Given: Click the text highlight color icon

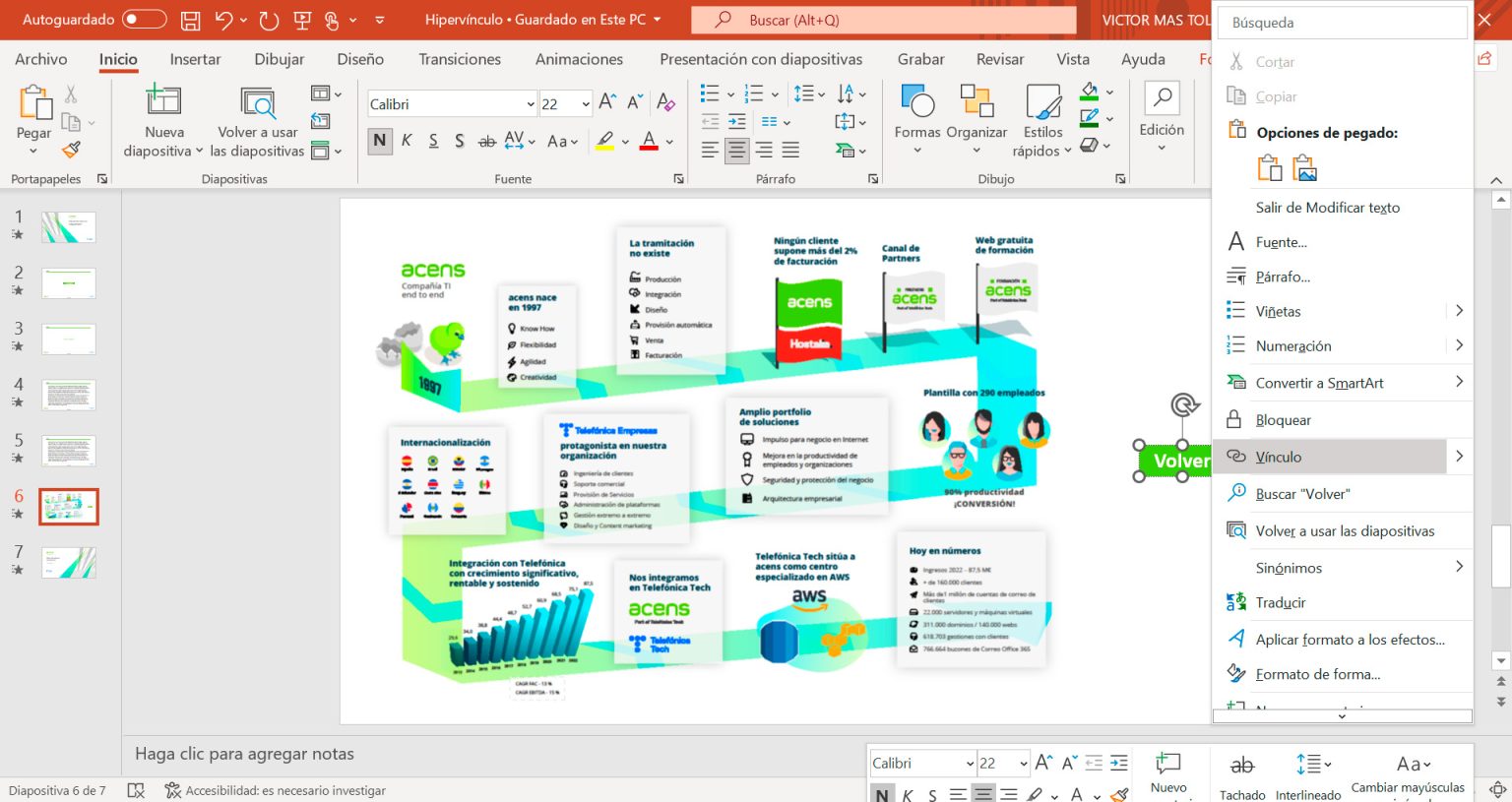Looking at the screenshot, I should click(x=605, y=141).
